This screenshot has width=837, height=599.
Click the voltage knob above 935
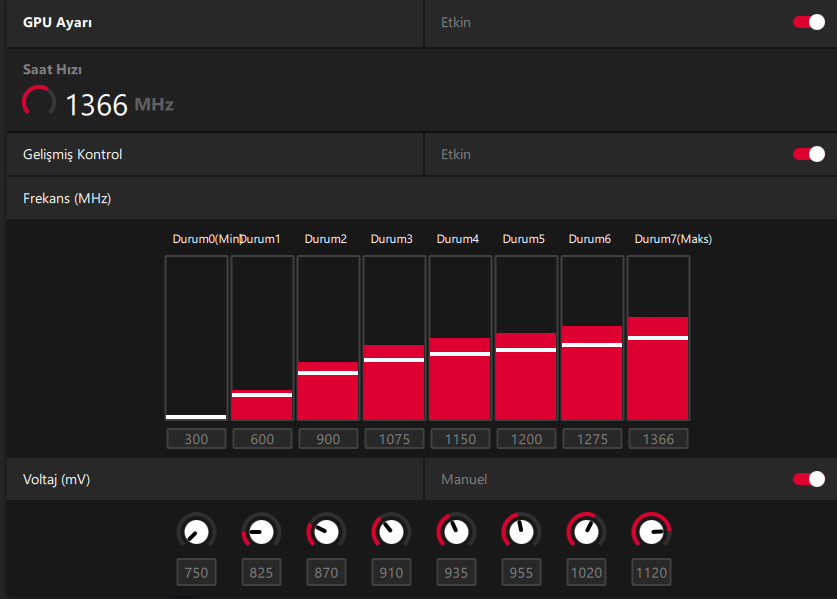[x=456, y=532]
